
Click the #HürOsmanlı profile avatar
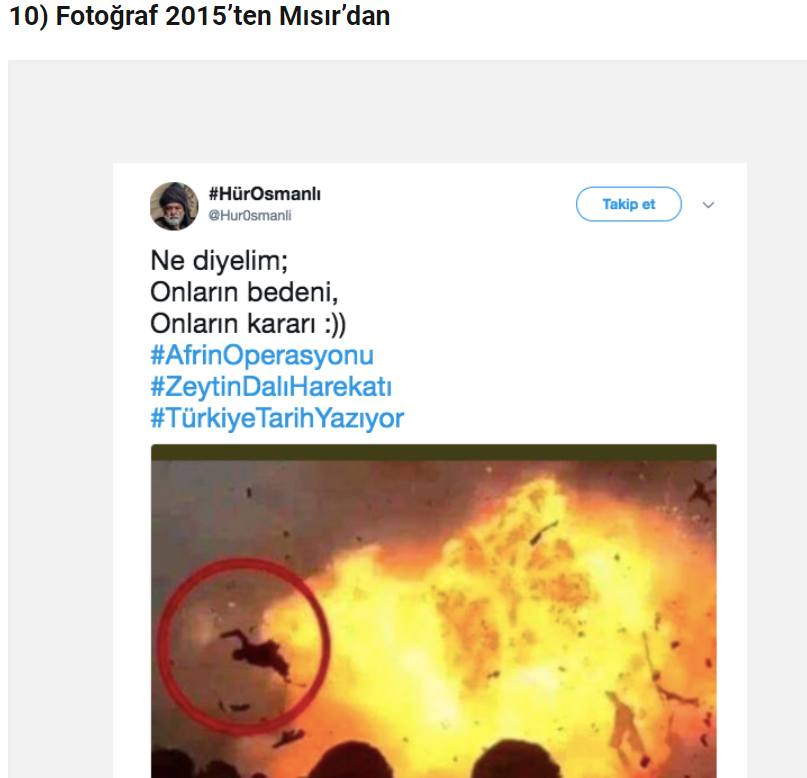point(174,205)
